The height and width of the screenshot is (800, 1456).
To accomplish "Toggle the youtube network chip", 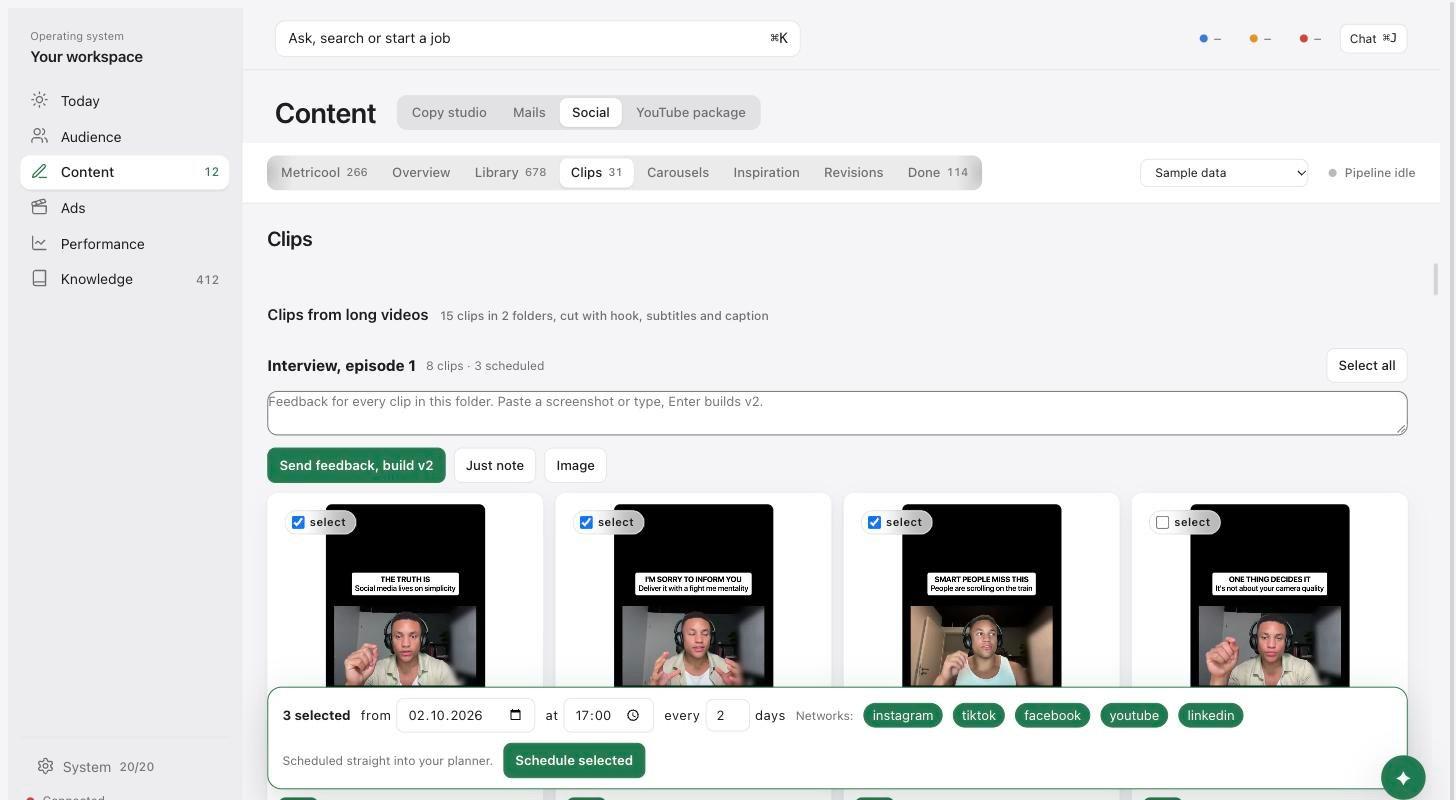I will 1134,715.
